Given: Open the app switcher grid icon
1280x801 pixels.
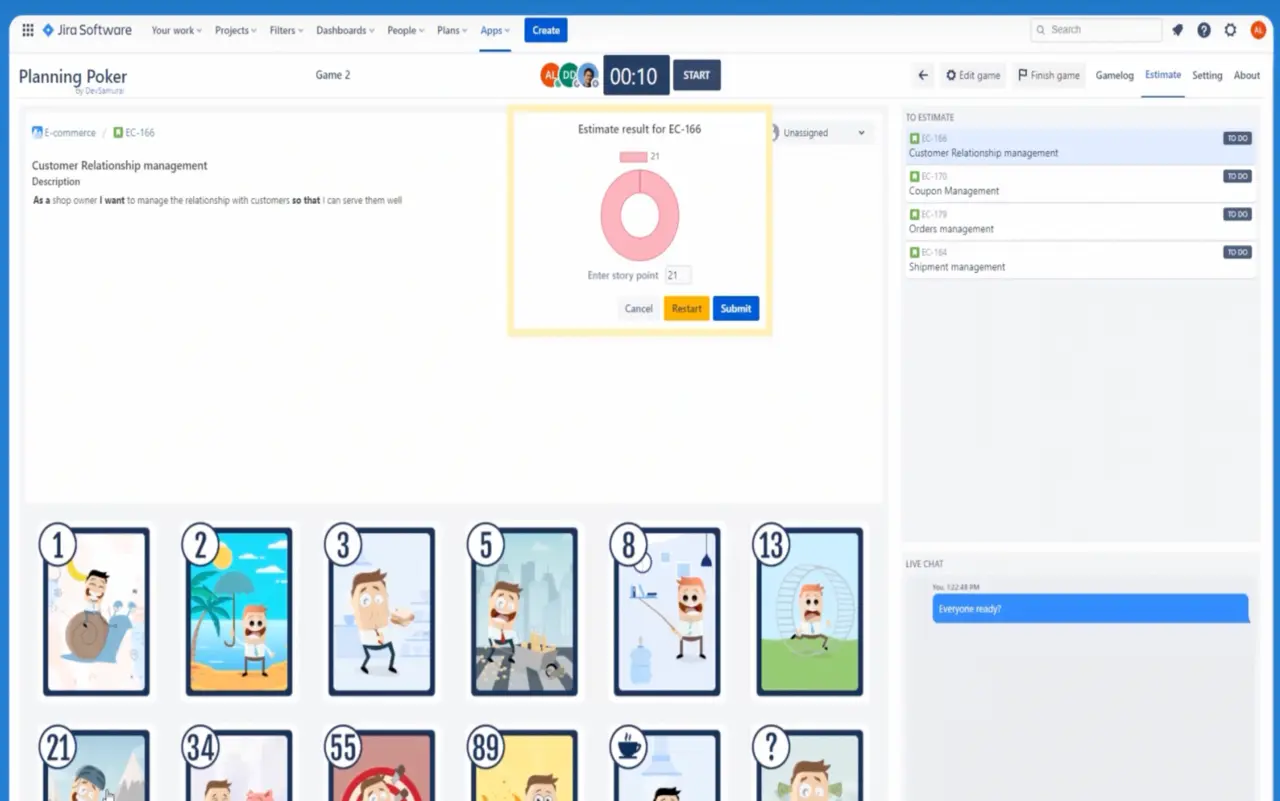Looking at the screenshot, I should (28, 30).
